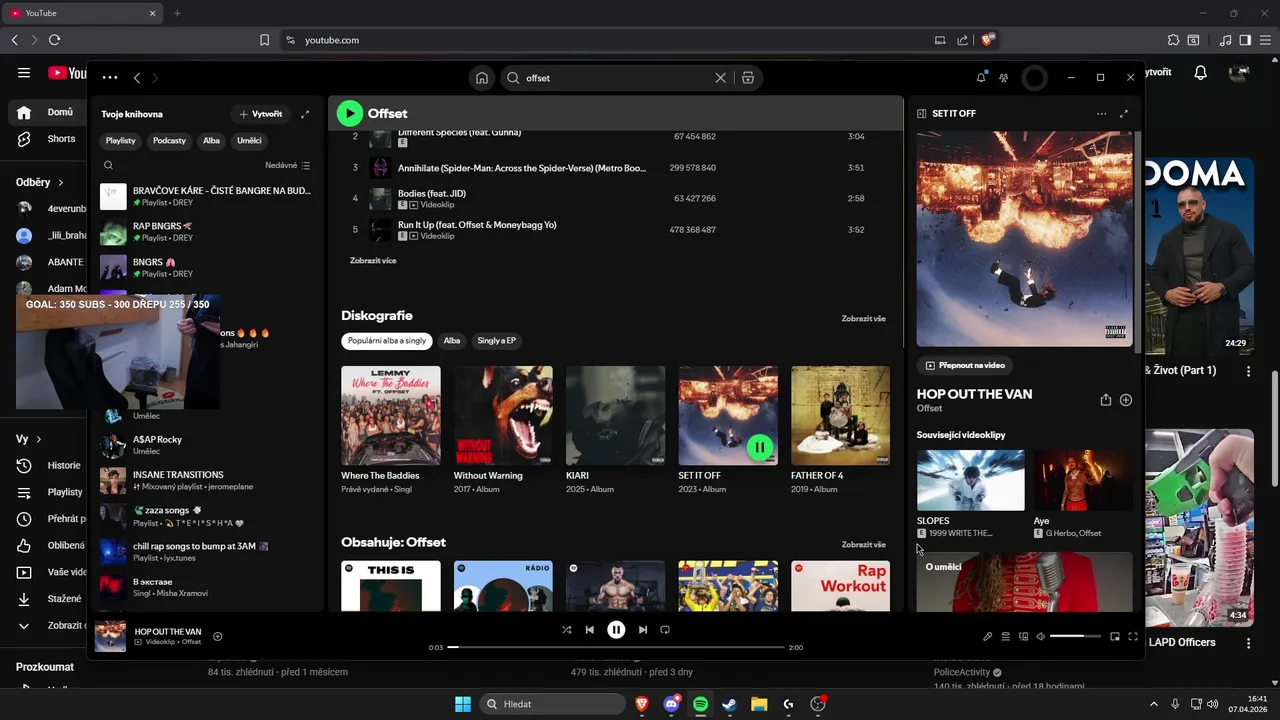Open the Spotify notifications bell

[981, 77]
